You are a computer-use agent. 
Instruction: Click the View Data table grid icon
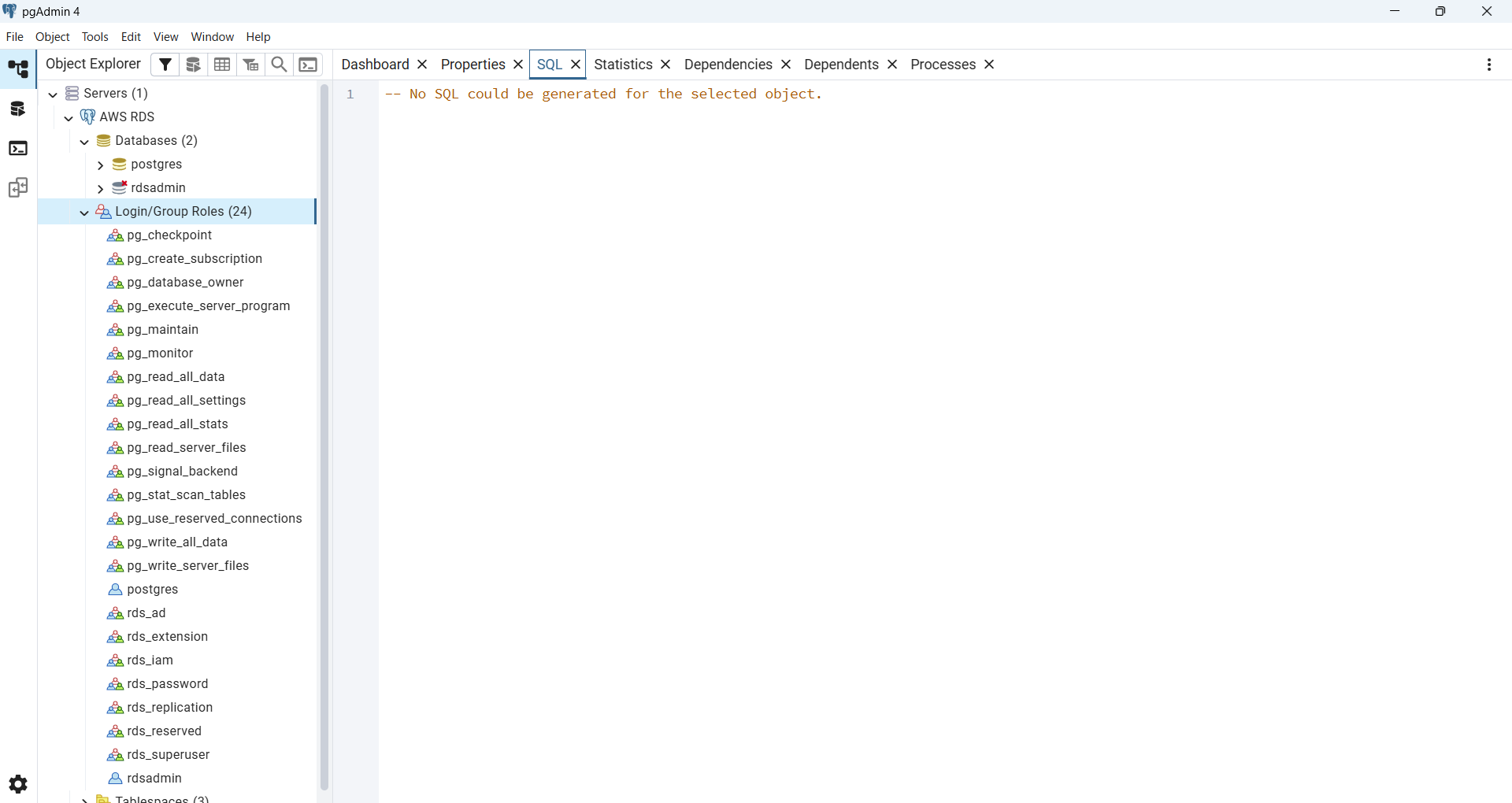(222, 65)
